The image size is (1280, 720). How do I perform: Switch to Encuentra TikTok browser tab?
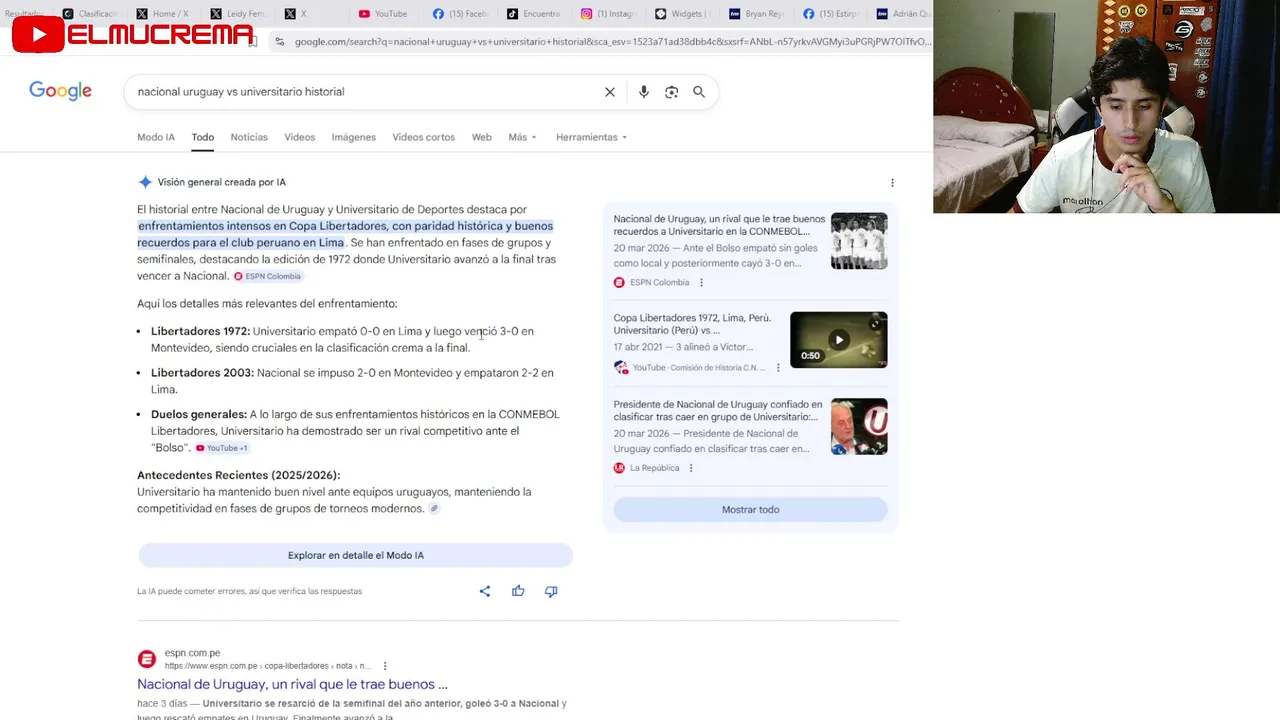tap(534, 14)
